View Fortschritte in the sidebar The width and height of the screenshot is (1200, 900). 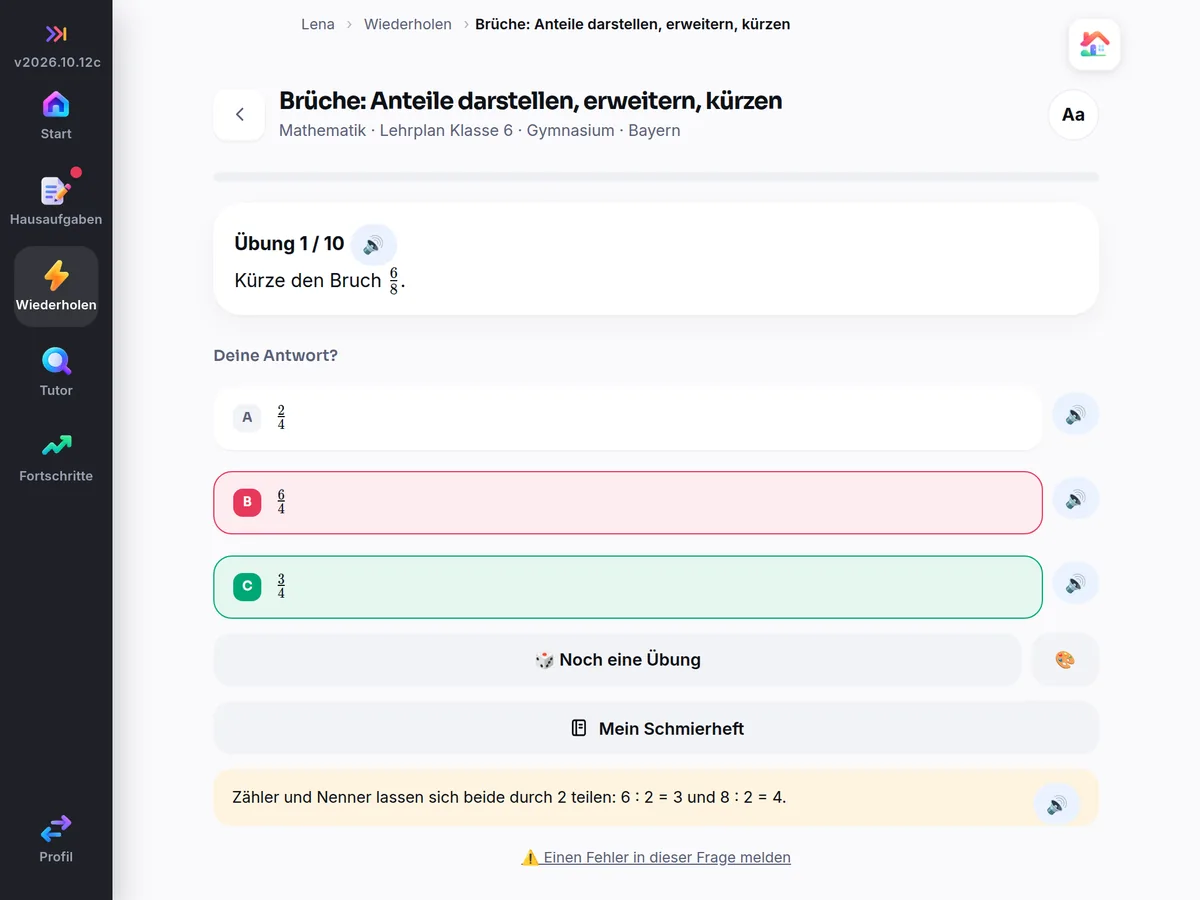pyautogui.click(x=56, y=459)
